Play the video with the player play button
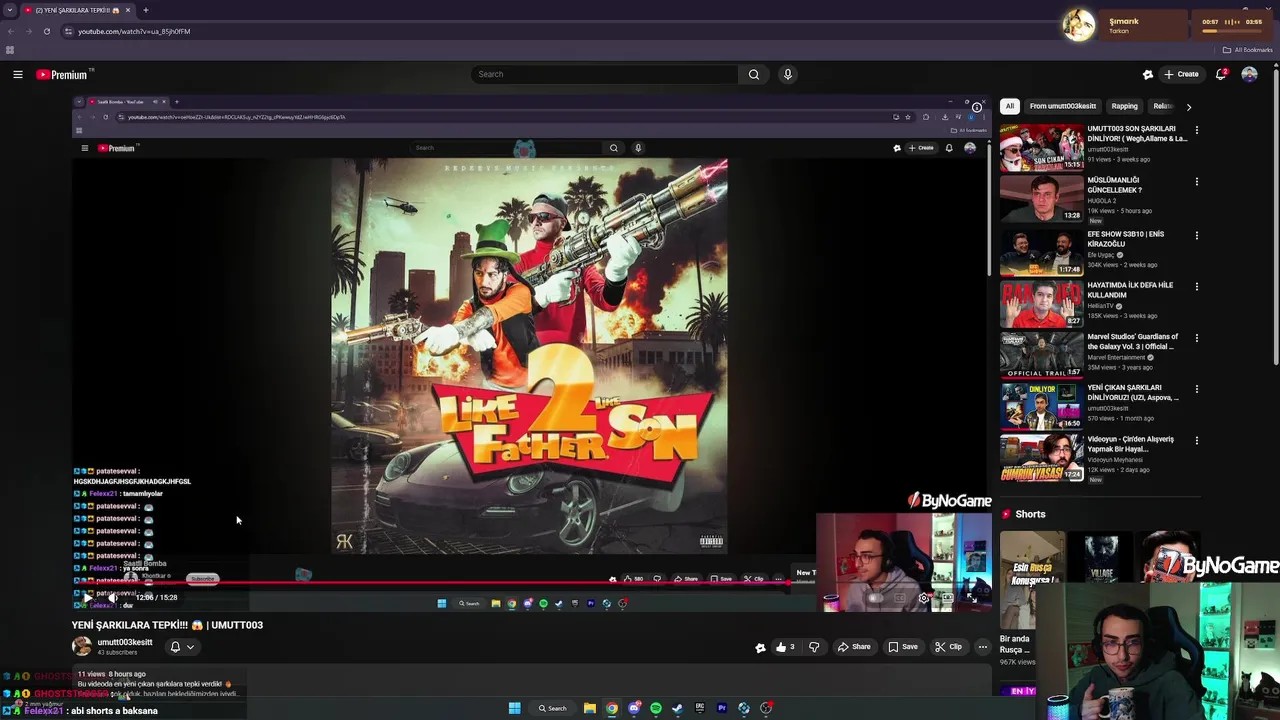1280x720 pixels. tap(87, 597)
